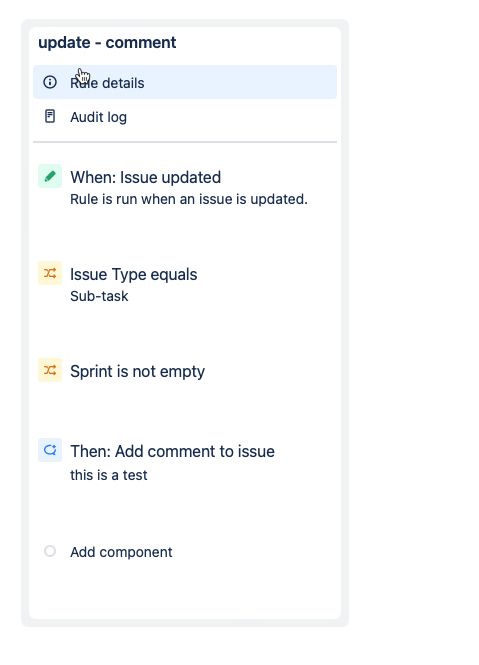
Task: Click Add component
Action: pyautogui.click(x=121, y=552)
